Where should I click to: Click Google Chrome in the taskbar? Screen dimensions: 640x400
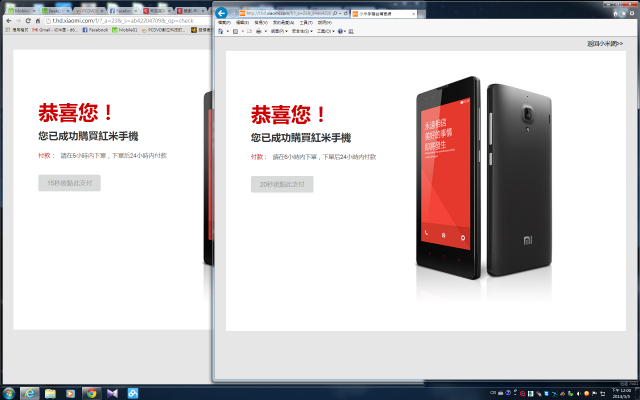click(x=91, y=393)
